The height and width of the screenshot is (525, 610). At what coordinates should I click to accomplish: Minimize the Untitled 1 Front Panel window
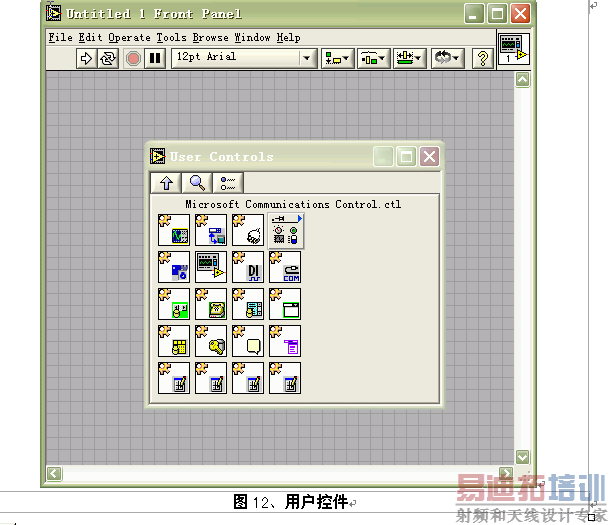coord(474,14)
